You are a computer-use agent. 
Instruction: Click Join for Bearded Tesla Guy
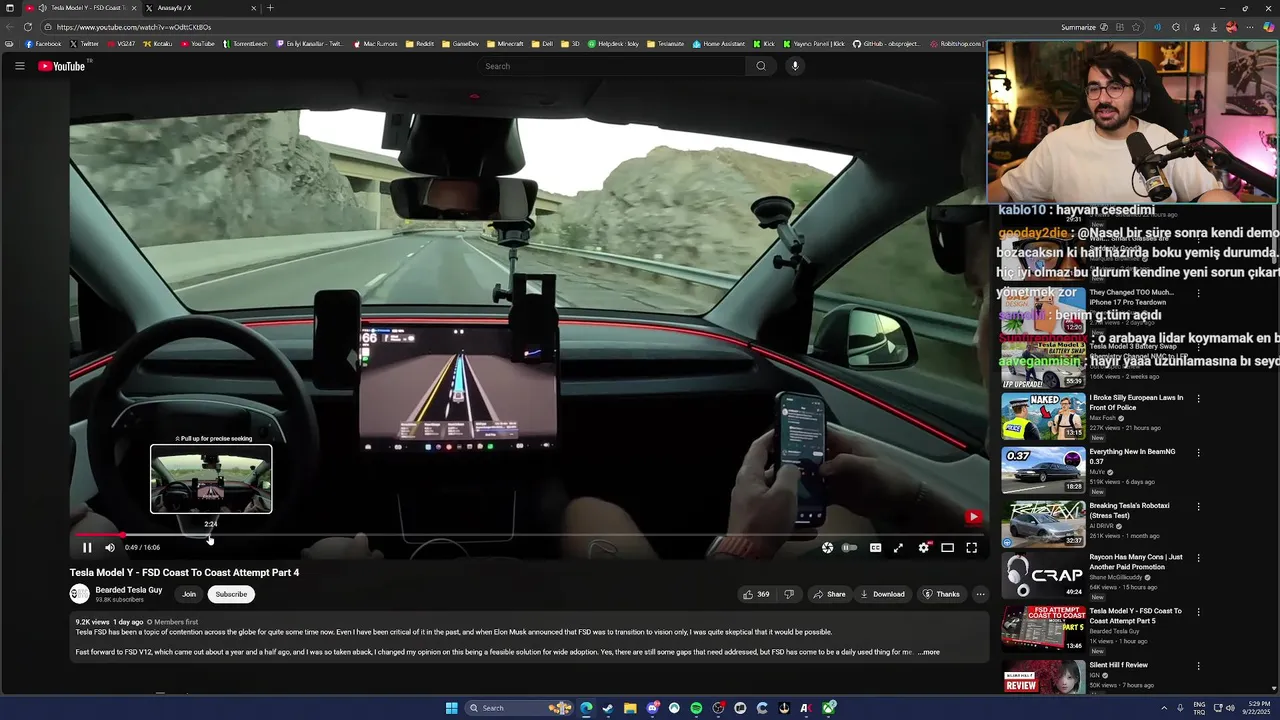pos(189,594)
